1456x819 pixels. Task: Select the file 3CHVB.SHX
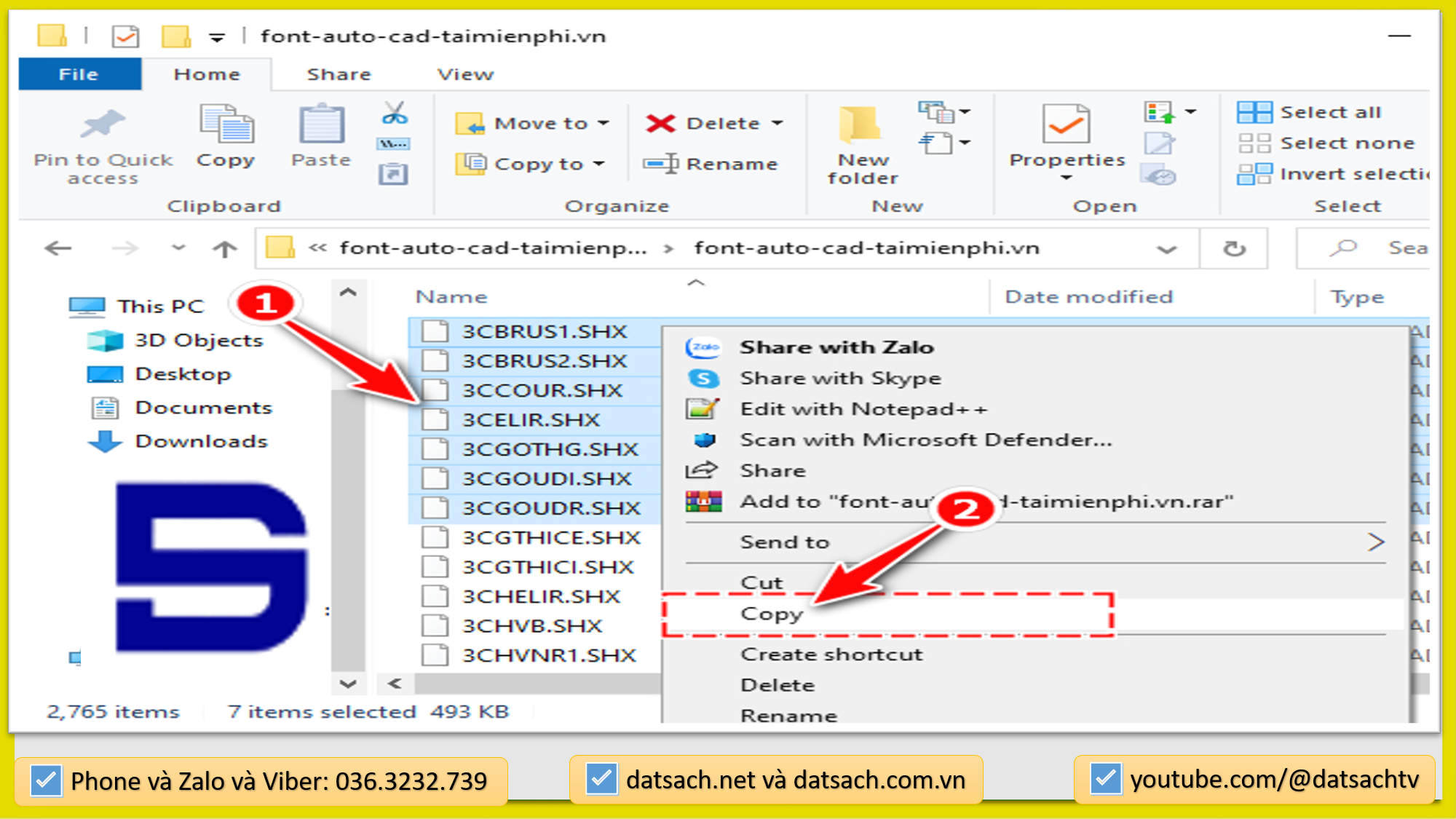tap(532, 625)
